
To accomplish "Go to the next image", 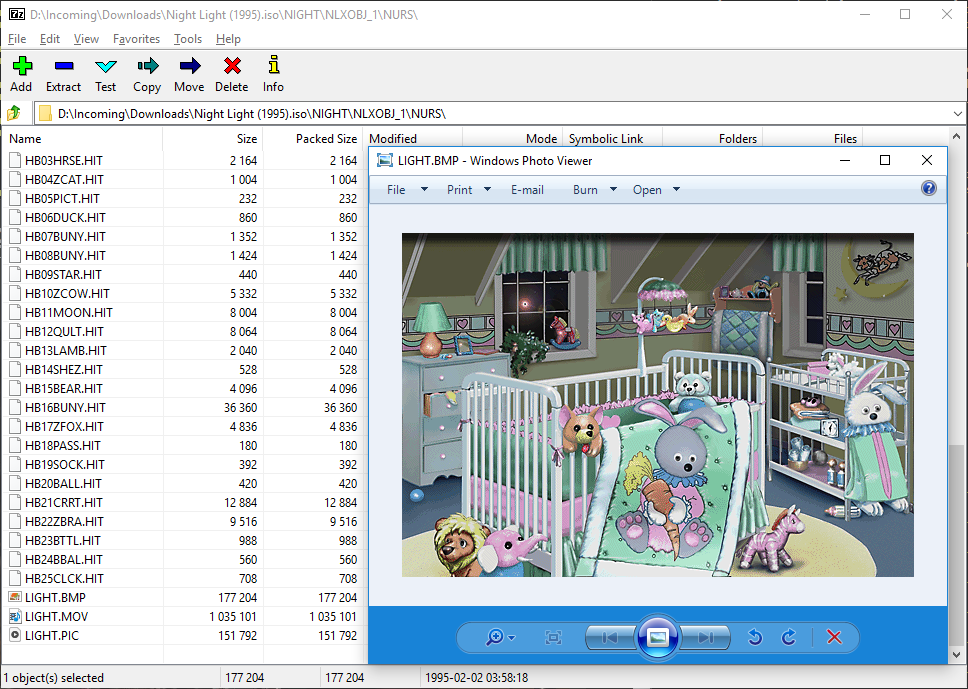I will pos(706,637).
